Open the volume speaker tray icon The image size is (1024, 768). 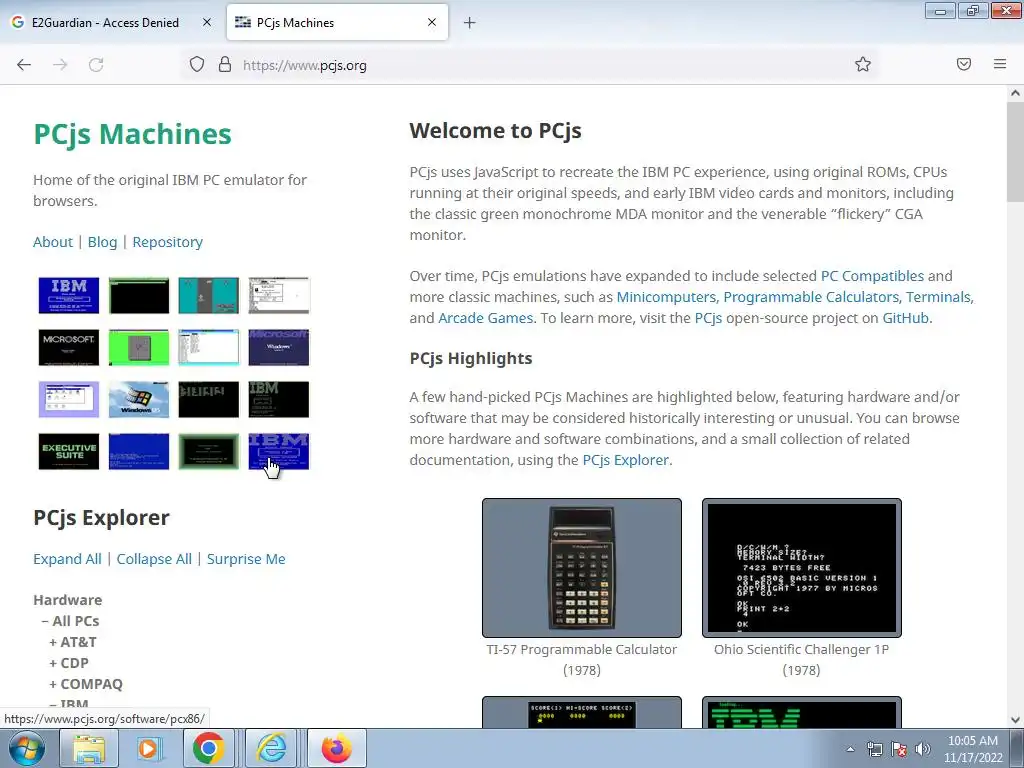click(x=923, y=749)
